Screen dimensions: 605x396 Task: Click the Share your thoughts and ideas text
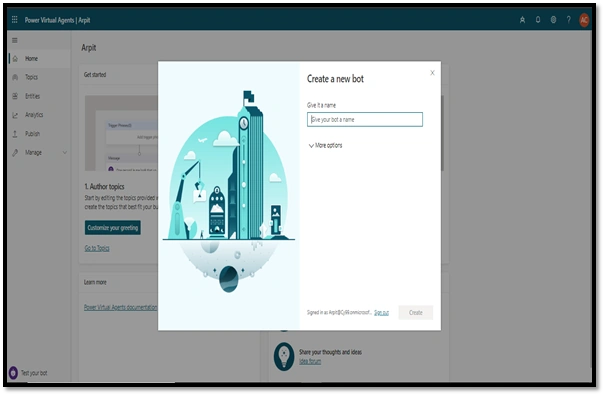click(x=330, y=352)
